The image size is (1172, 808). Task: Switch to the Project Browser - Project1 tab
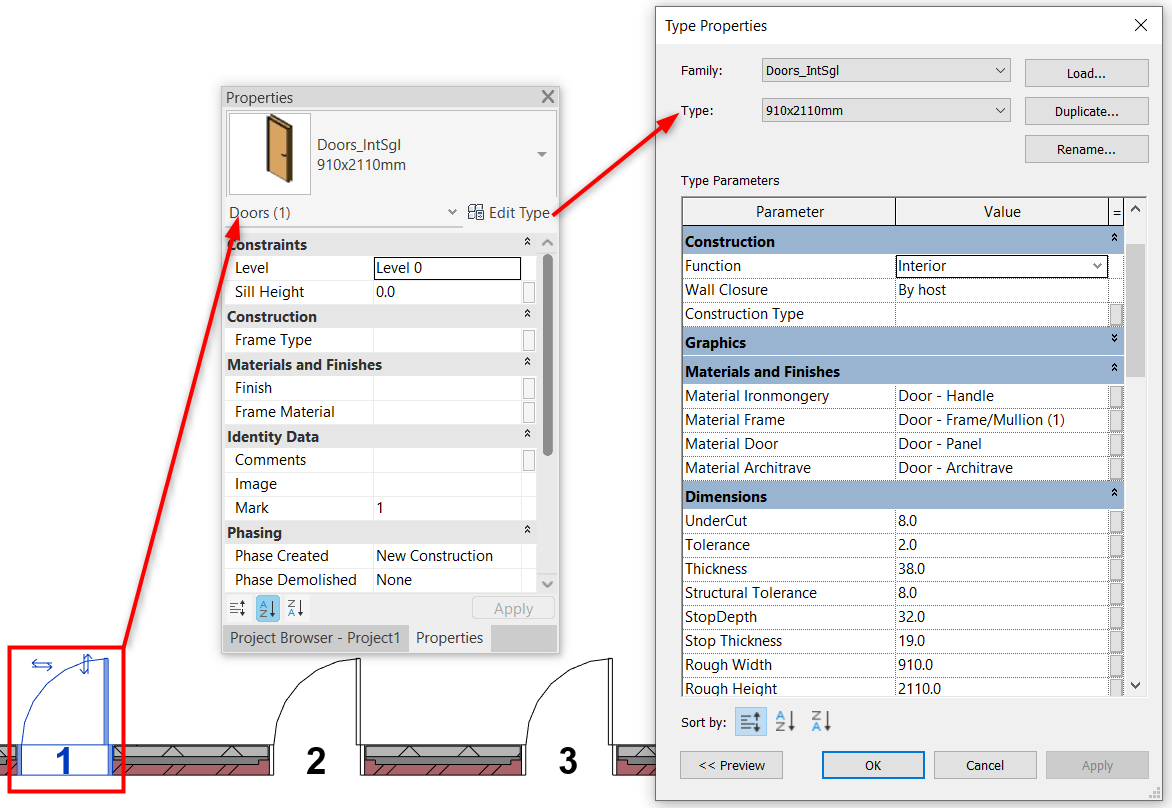[x=315, y=638]
